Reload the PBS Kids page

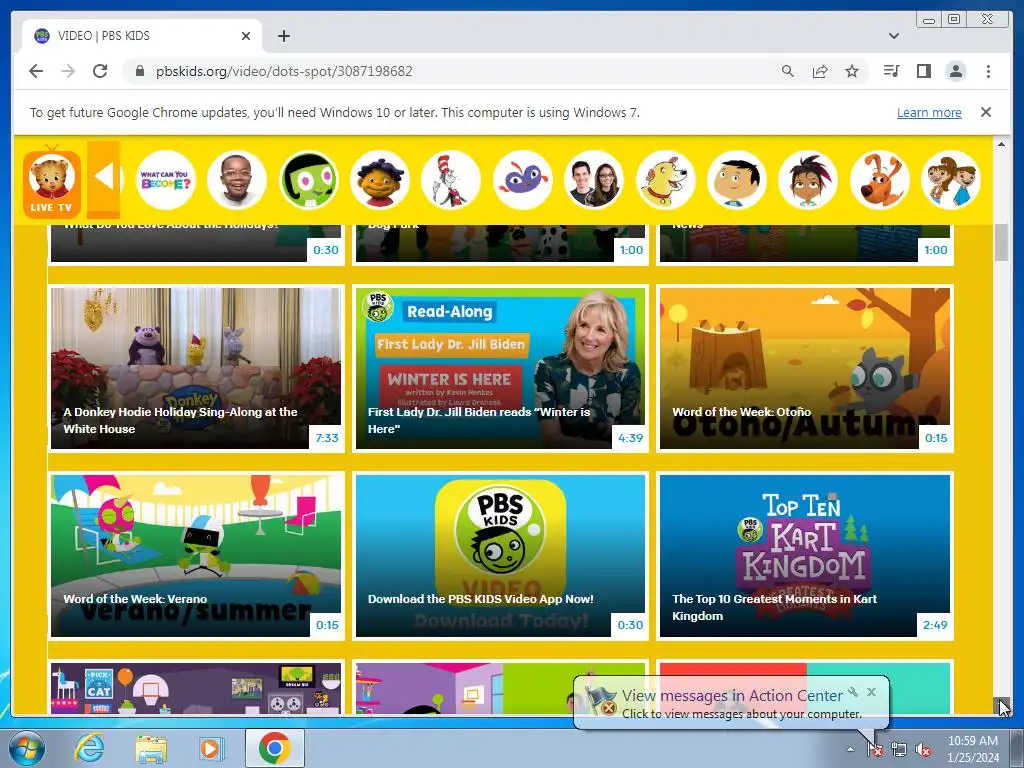point(100,71)
